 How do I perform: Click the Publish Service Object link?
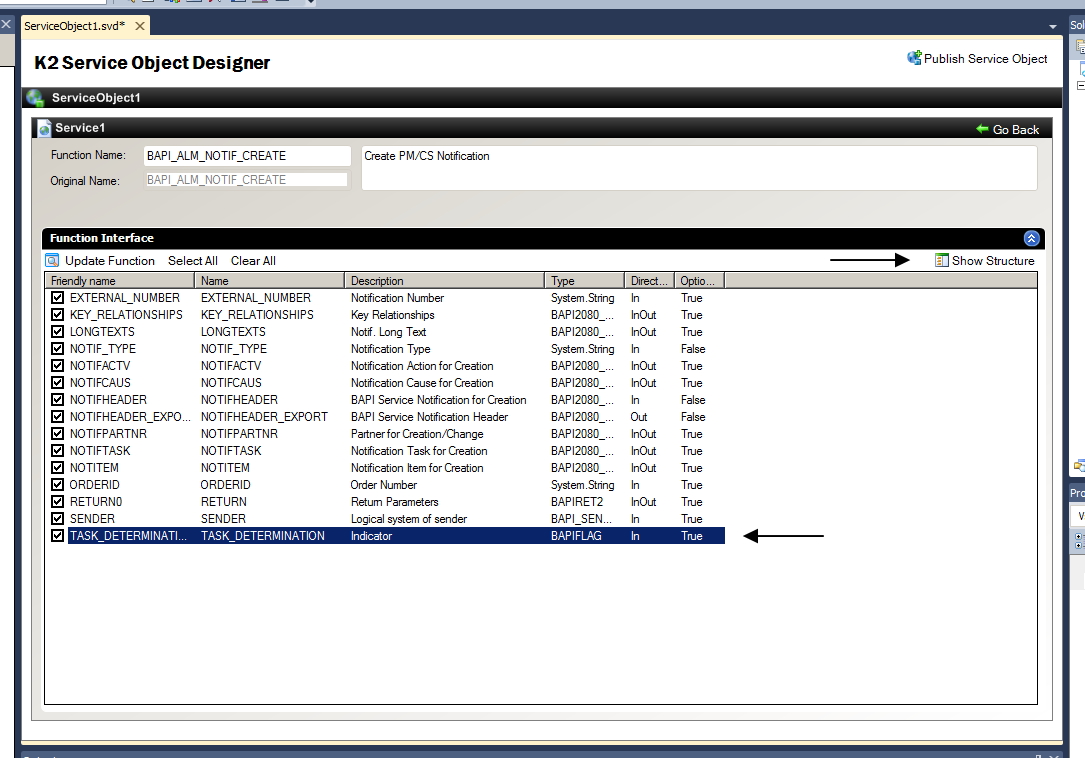pos(985,59)
